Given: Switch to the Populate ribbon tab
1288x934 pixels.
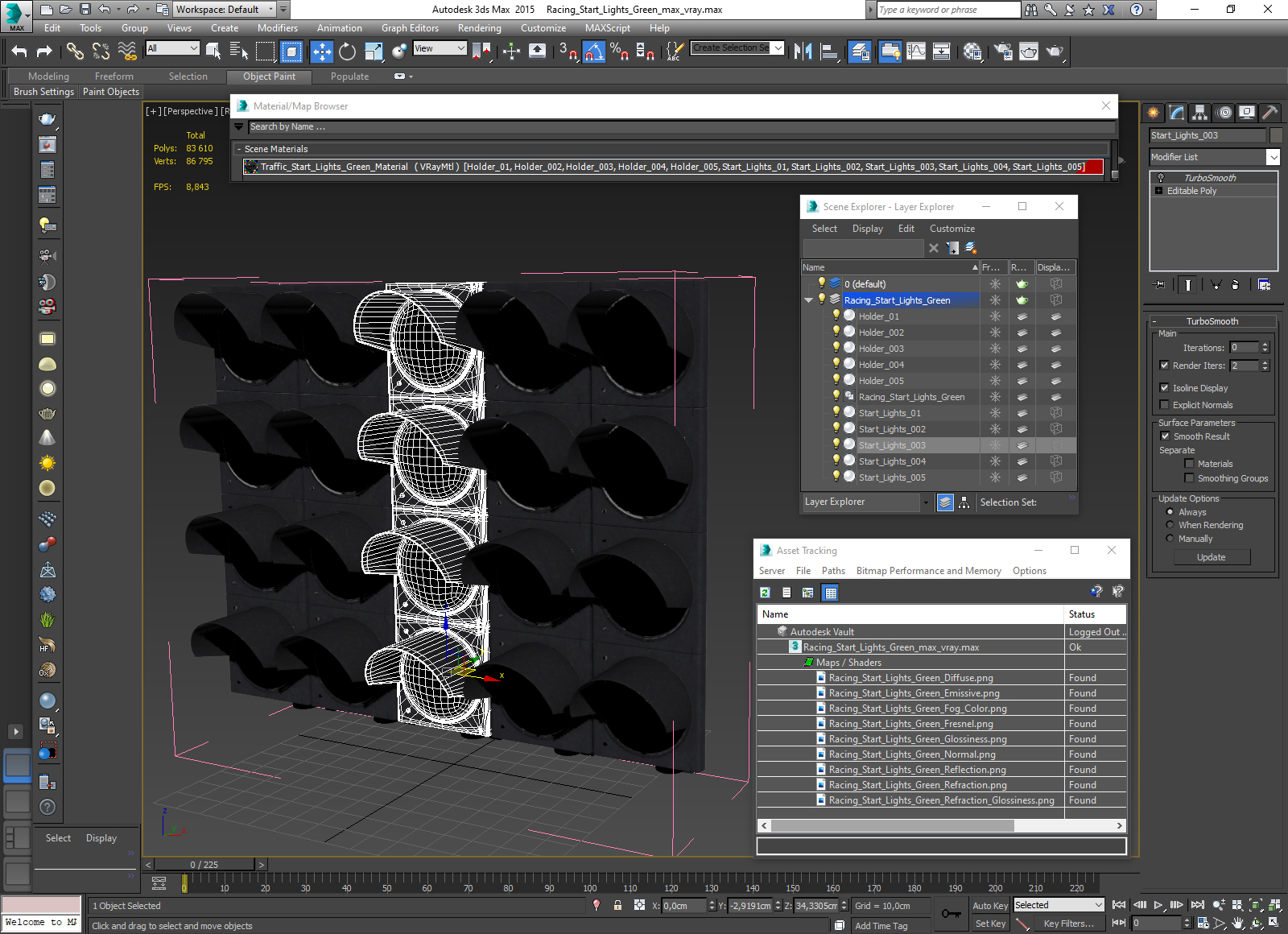Looking at the screenshot, I should tap(349, 76).
